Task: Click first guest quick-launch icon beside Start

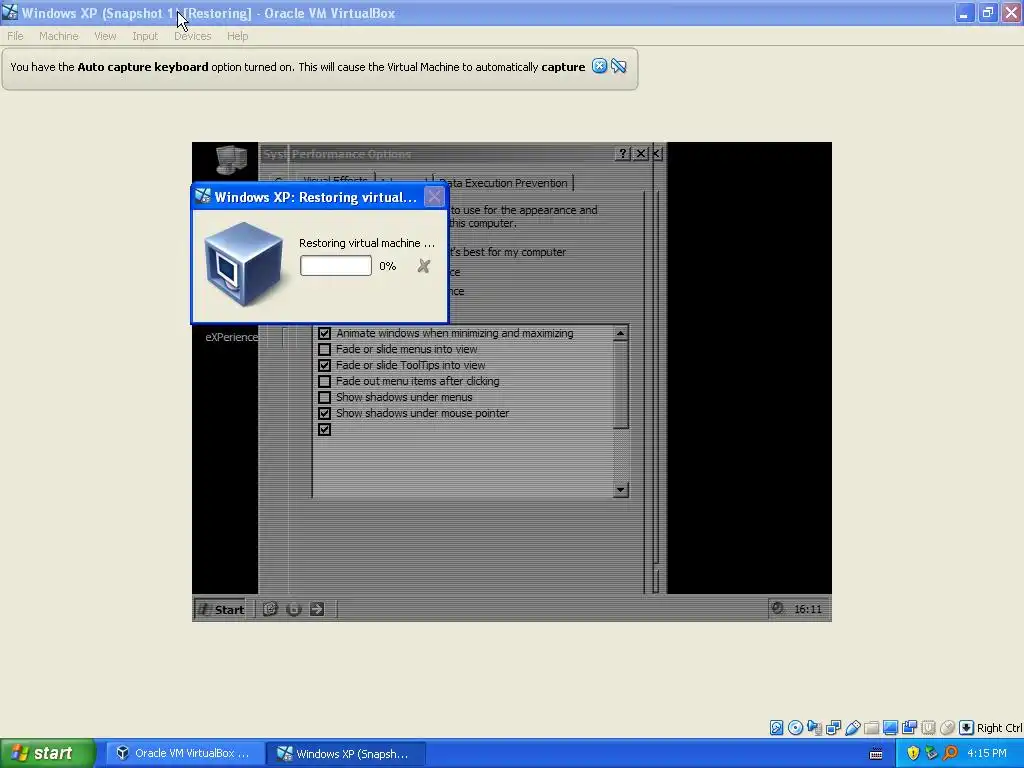Action: tap(270, 609)
